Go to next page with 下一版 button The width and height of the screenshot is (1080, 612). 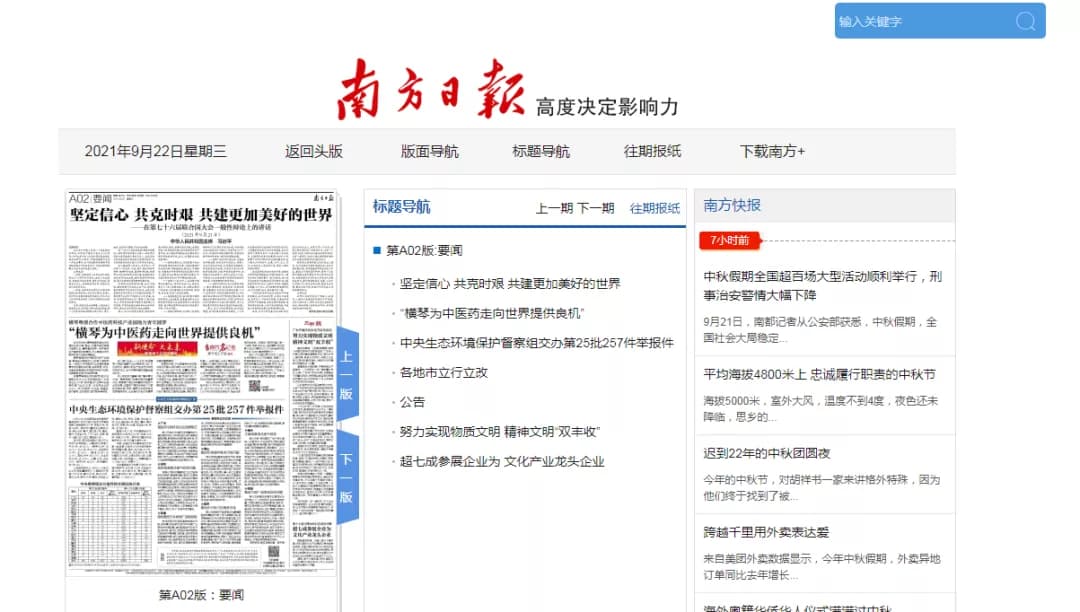(347, 478)
